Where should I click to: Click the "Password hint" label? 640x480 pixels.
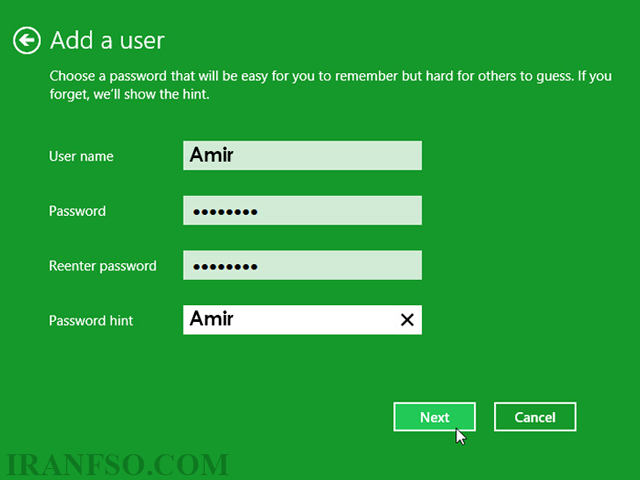pyautogui.click(x=91, y=321)
